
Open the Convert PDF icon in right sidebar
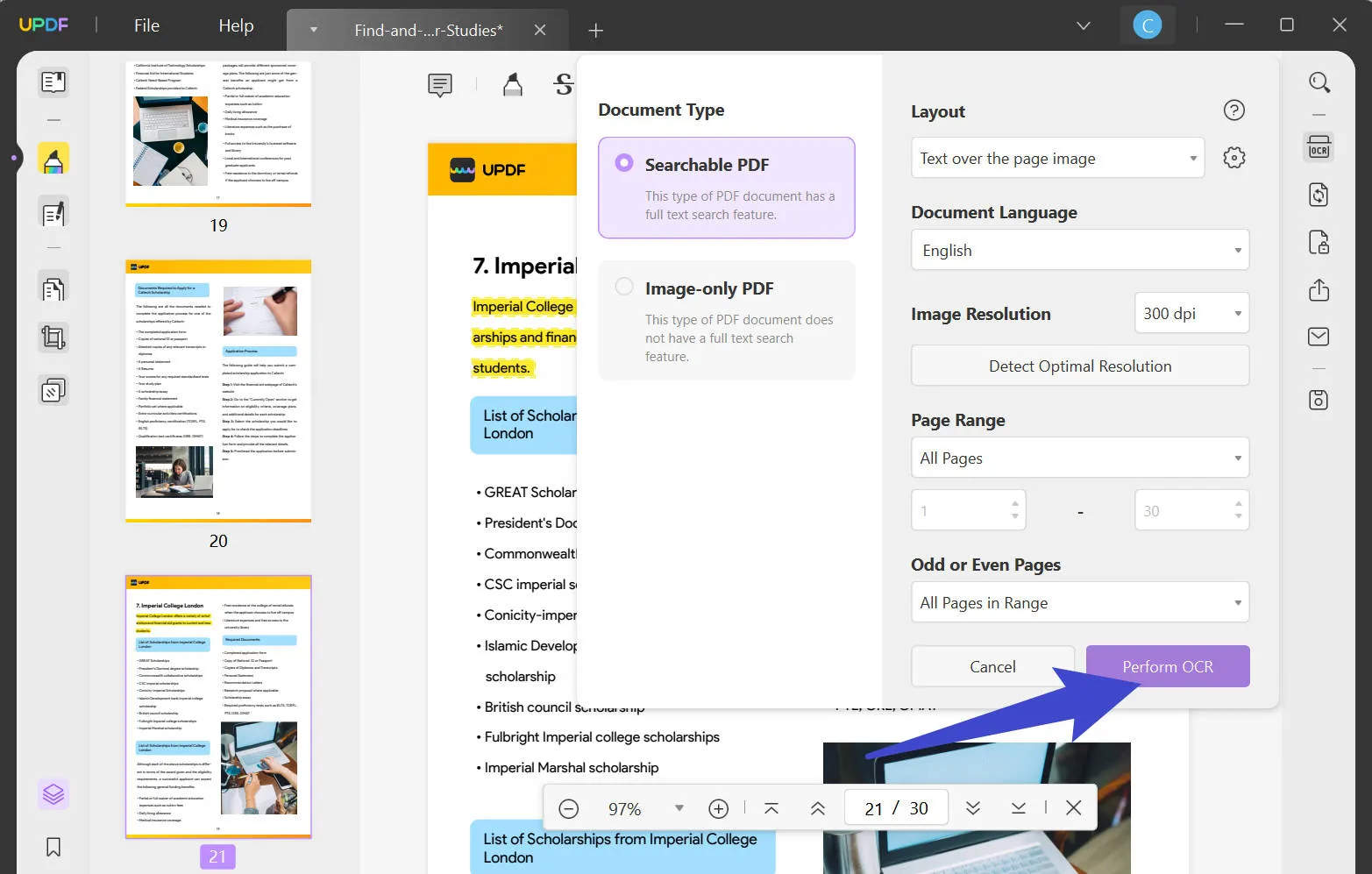[1319, 195]
